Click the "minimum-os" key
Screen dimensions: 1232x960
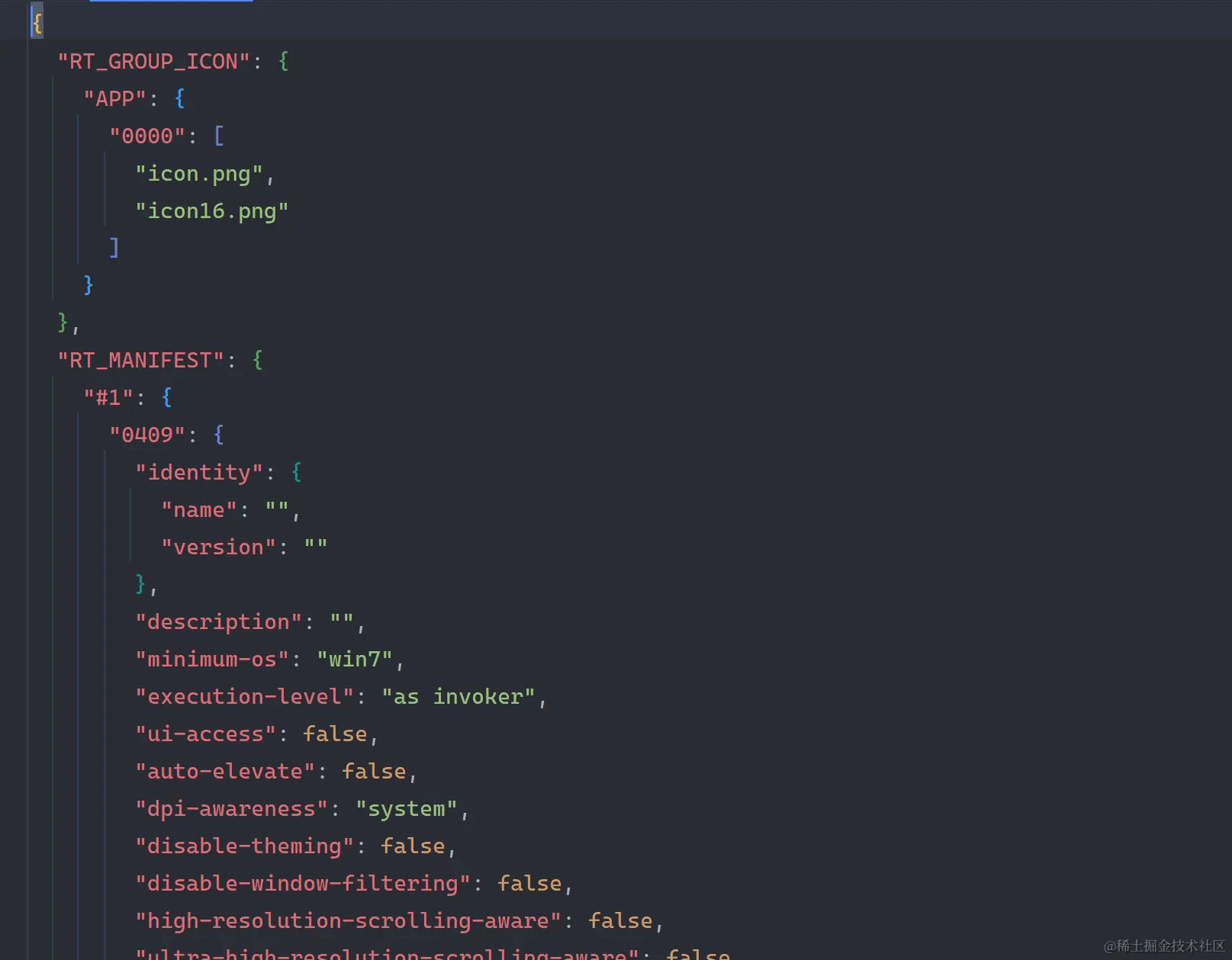point(212,659)
